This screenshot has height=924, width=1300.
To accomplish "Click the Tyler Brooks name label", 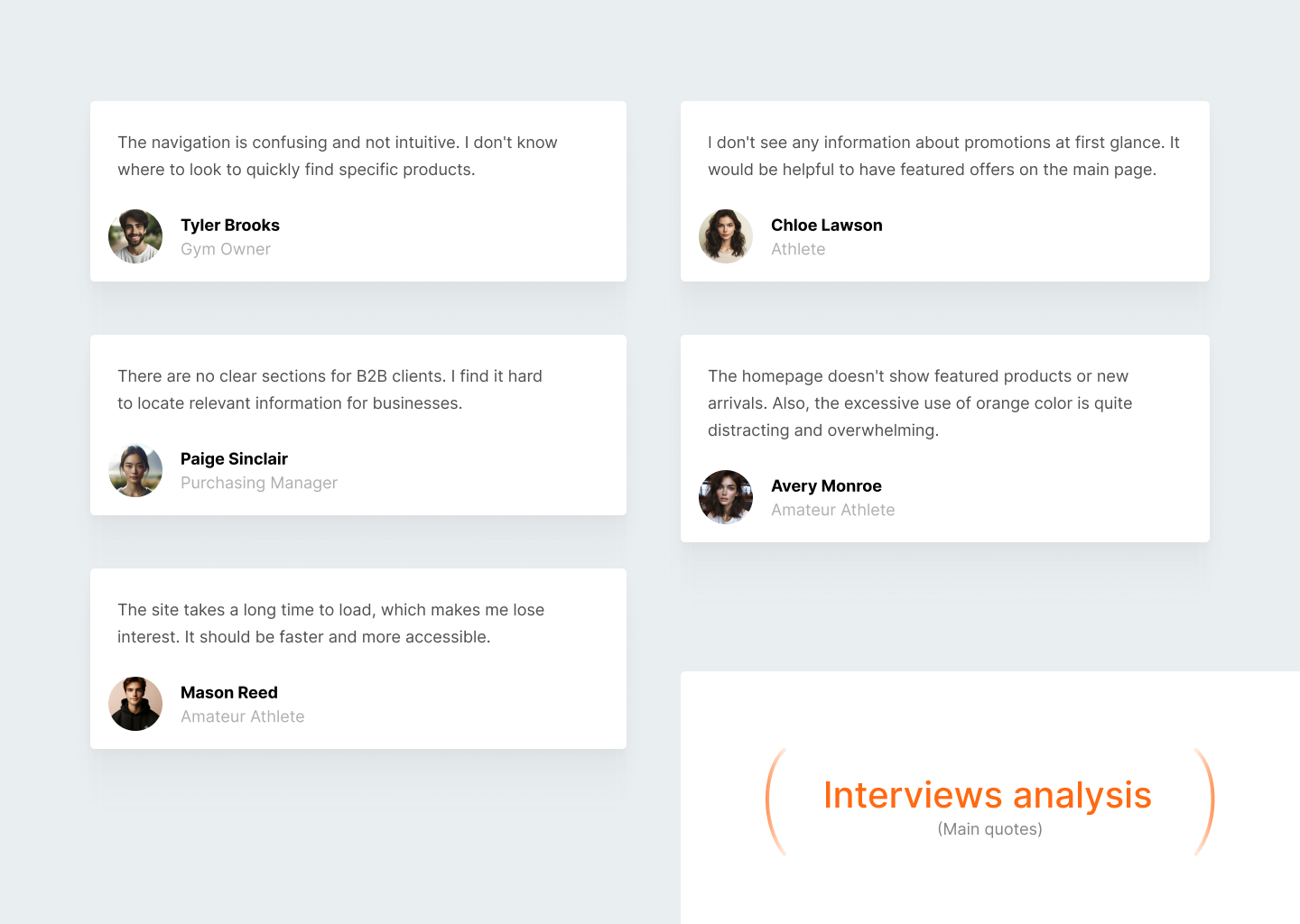I will (230, 226).
